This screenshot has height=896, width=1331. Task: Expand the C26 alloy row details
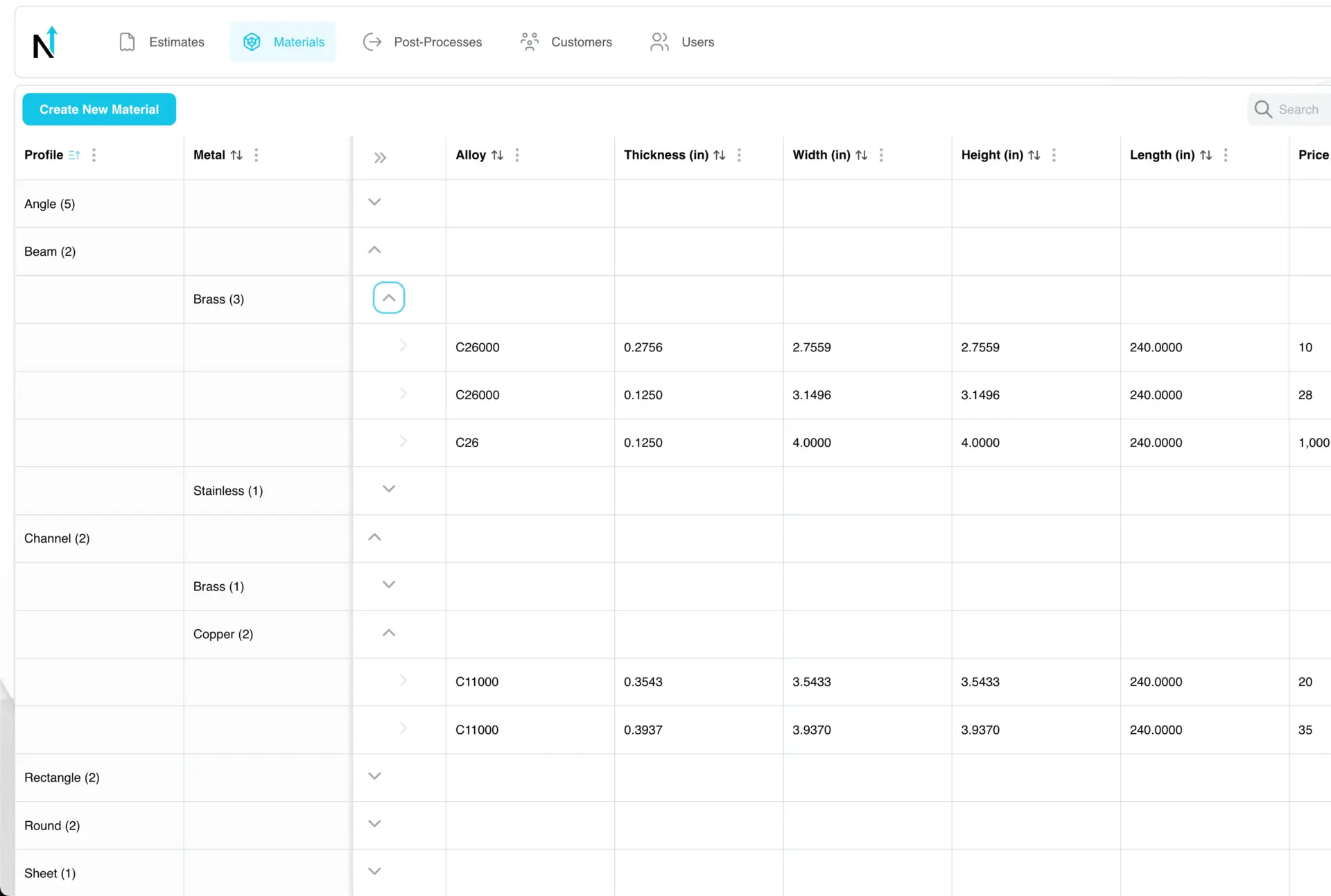pos(403,441)
